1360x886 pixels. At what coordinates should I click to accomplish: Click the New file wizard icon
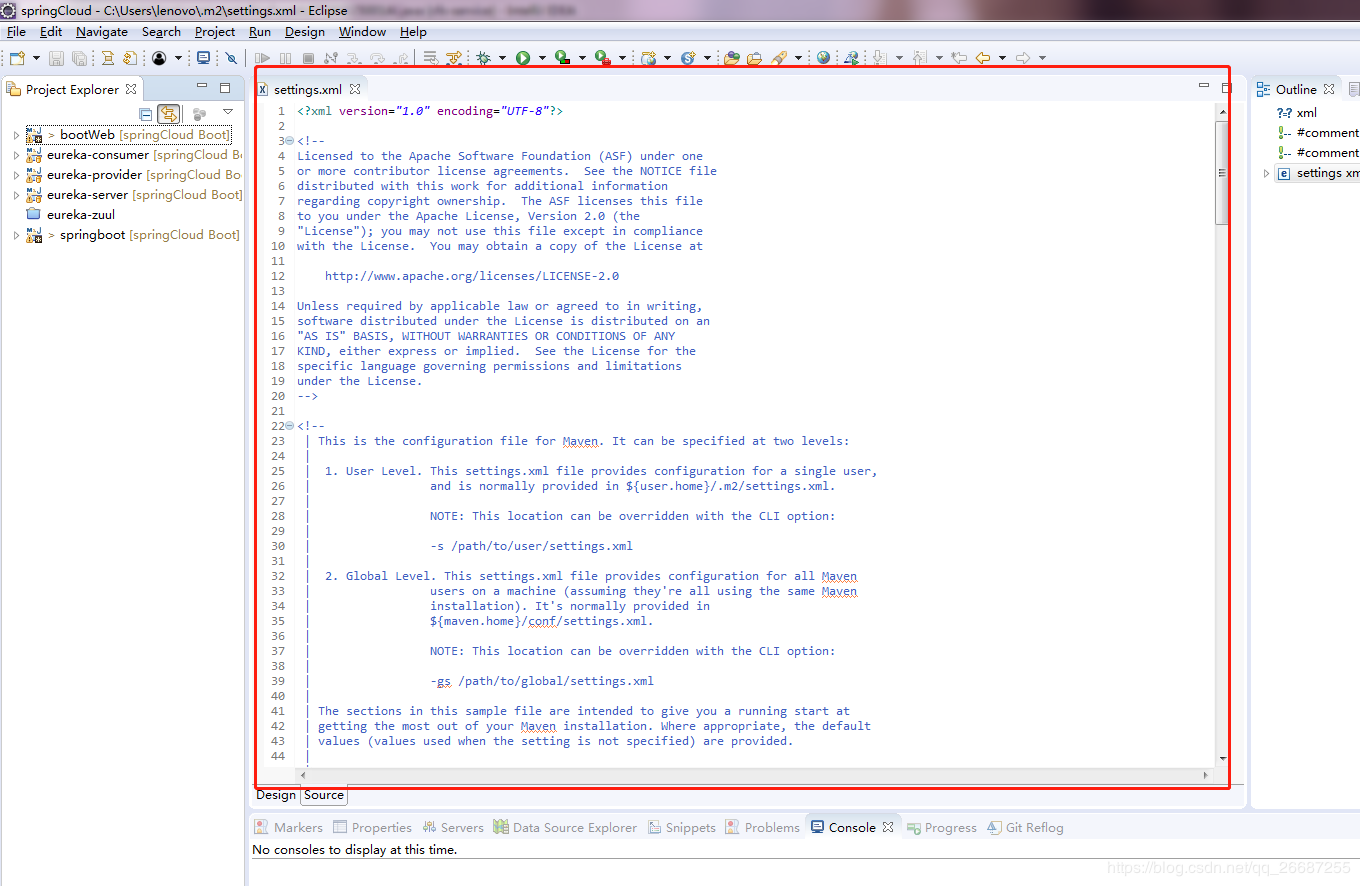point(17,59)
